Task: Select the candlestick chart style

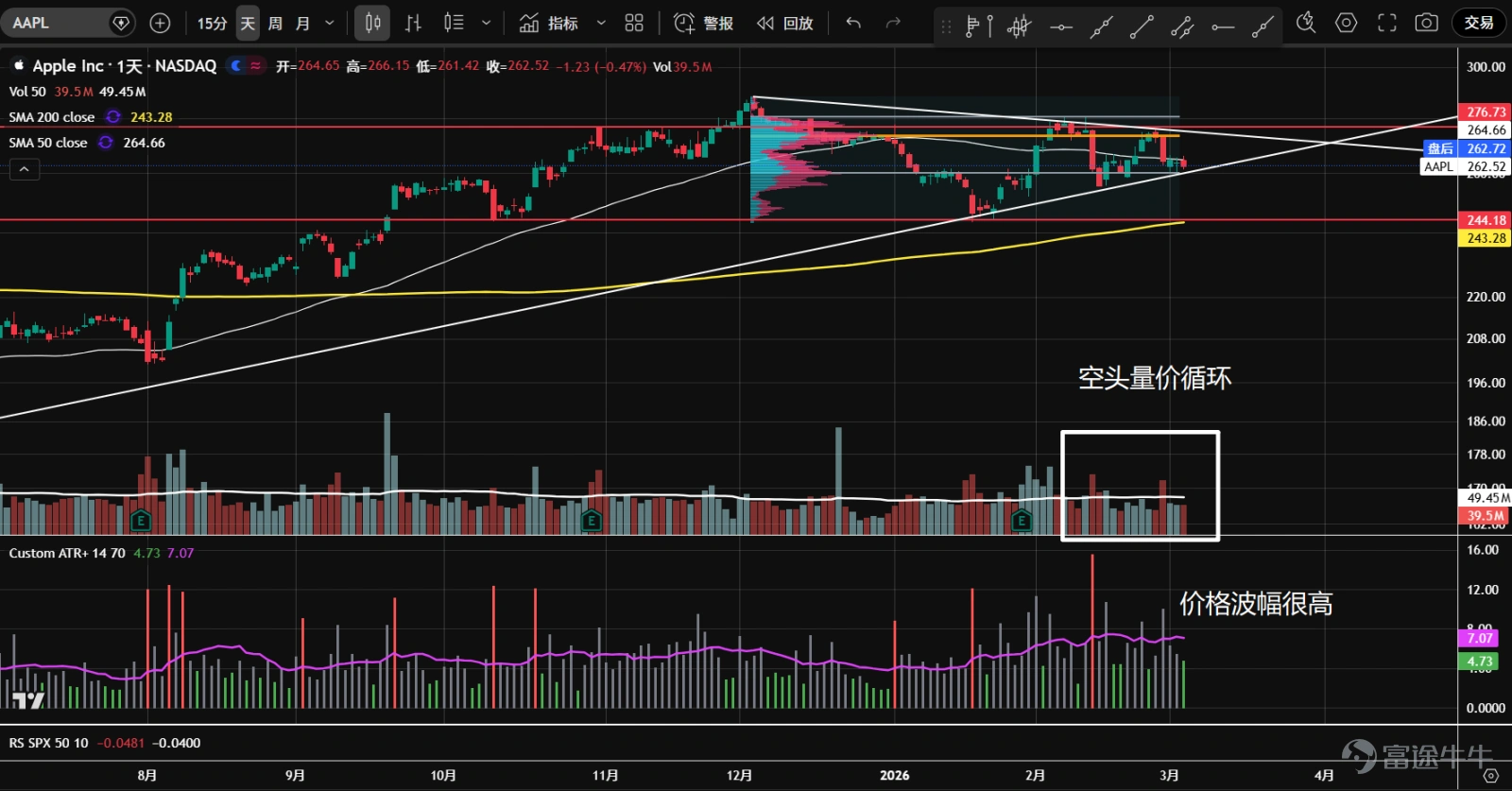Action: click(372, 23)
